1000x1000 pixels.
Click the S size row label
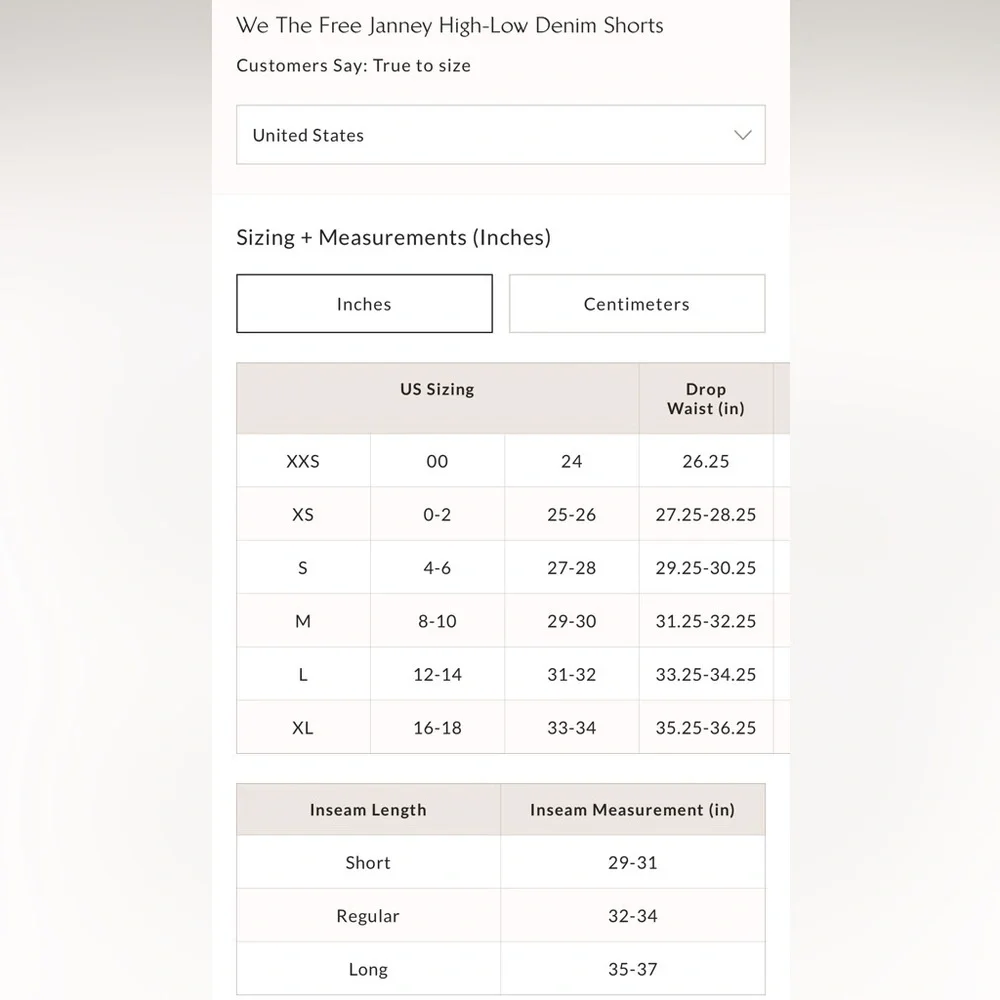[303, 568]
